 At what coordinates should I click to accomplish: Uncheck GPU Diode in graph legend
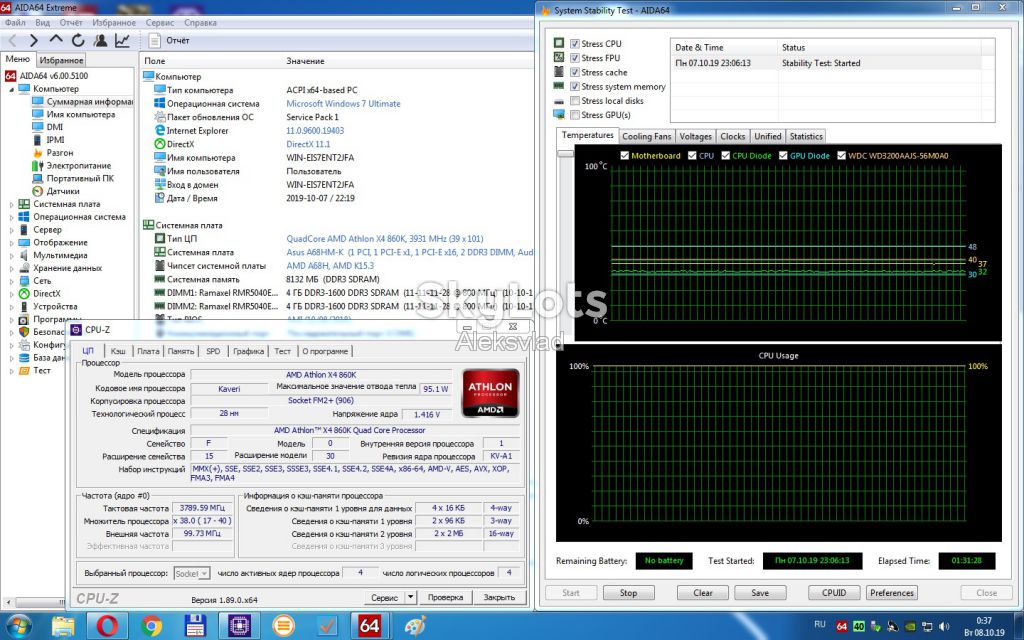[783, 155]
